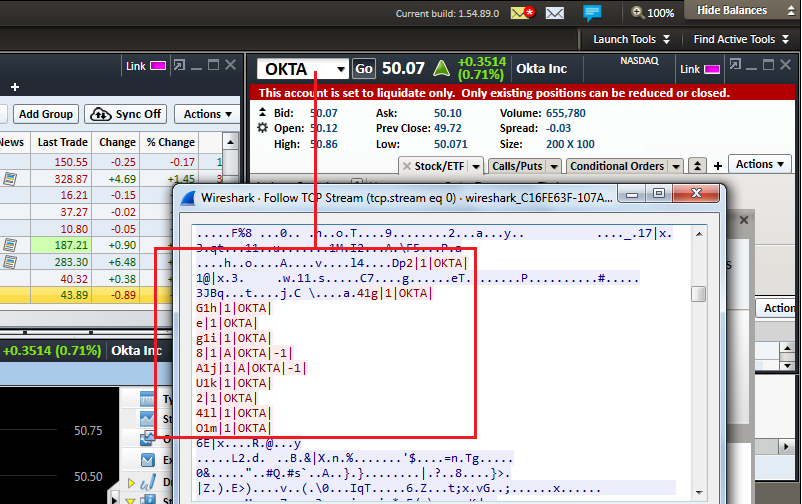Open Conditional Orders dropdown arrow

click(676, 166)
